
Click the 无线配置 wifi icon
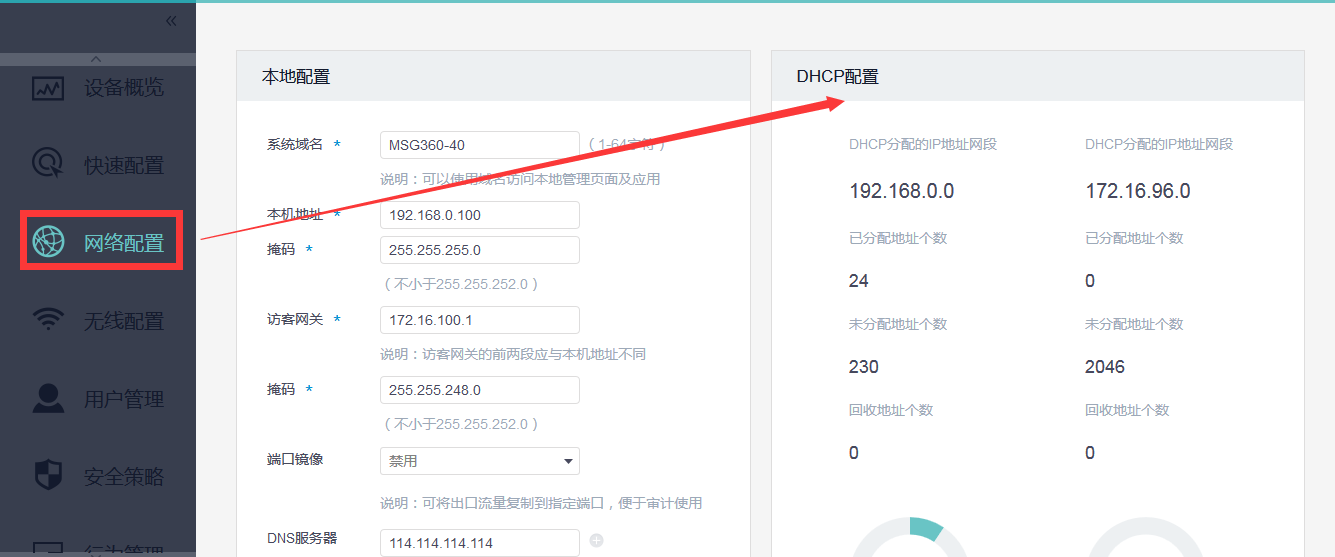pyautogui.click(x=48, y=320)
